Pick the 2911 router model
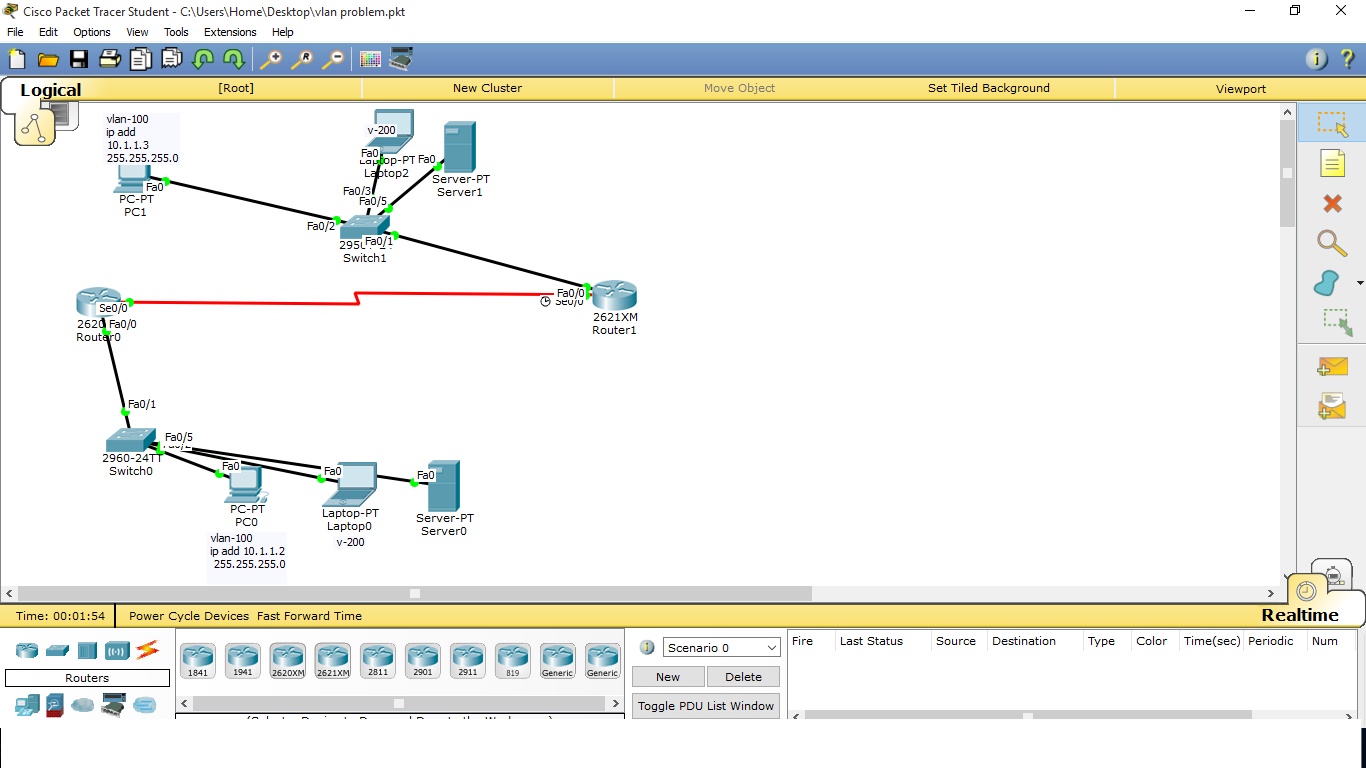This screenshot has height=768, width=1366. (468, 661)
